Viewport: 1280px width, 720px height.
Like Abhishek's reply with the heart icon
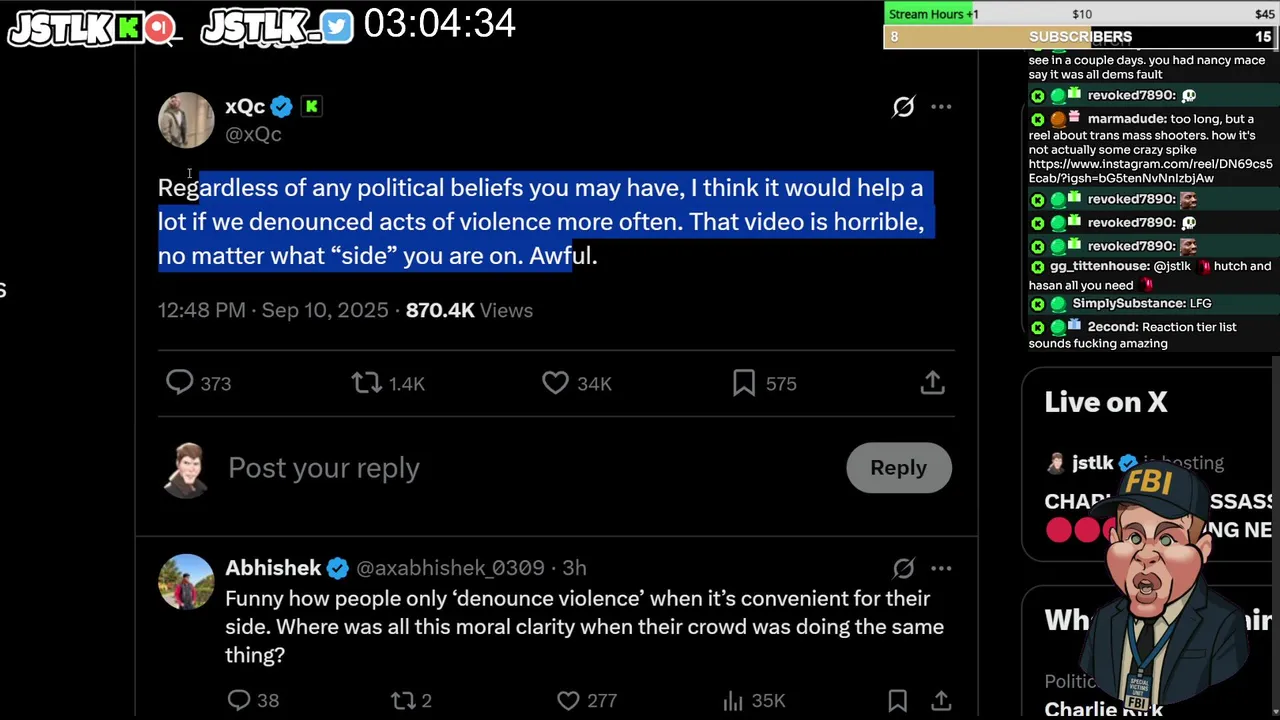[568, 700]
